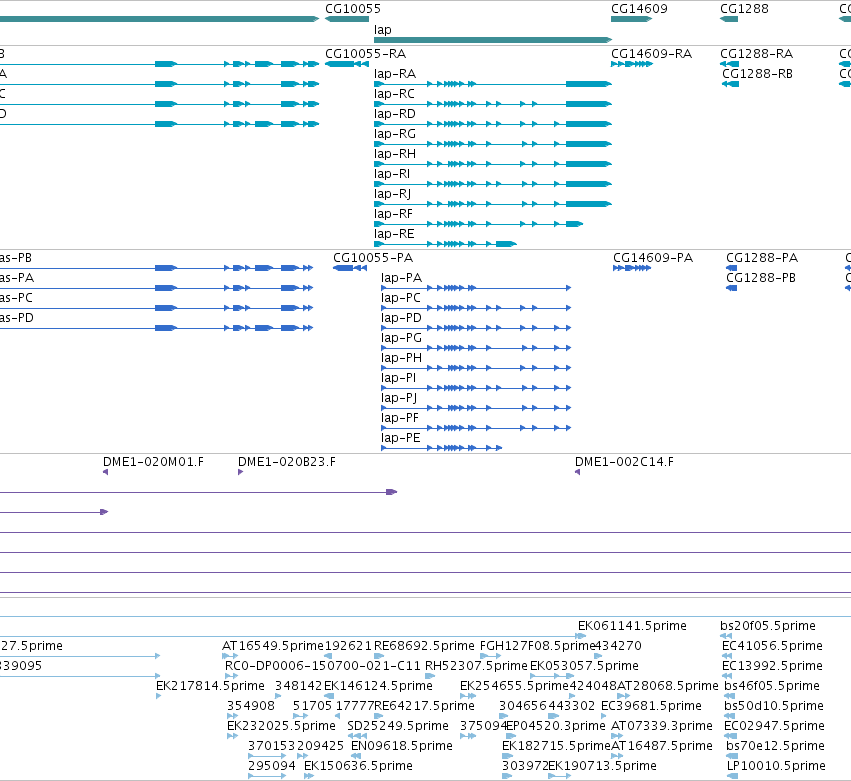
Task: Open EST EK061141.5prime
Action: pyautogui.click(x=632, y=626)
